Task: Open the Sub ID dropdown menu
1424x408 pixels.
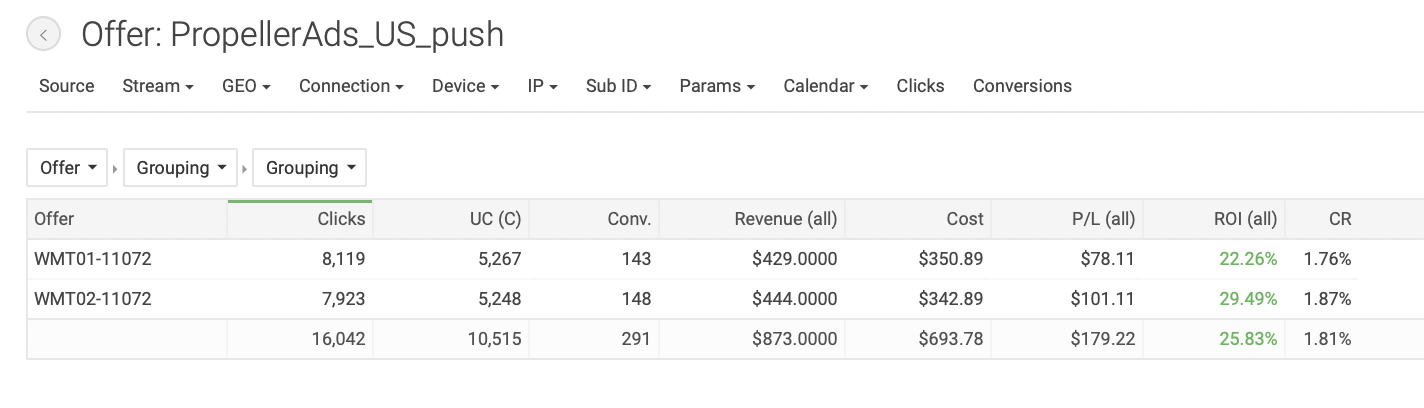Action: click(x=618, y=86)
